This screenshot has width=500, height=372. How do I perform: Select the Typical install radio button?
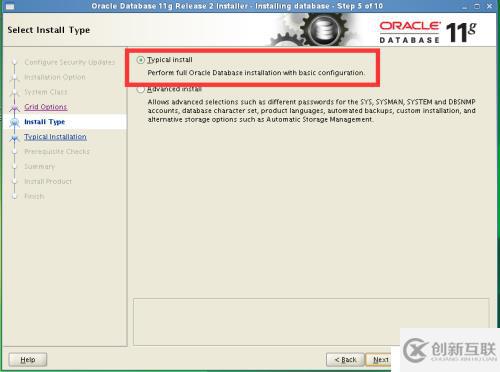pyautogui.click(x=141, y=60)
